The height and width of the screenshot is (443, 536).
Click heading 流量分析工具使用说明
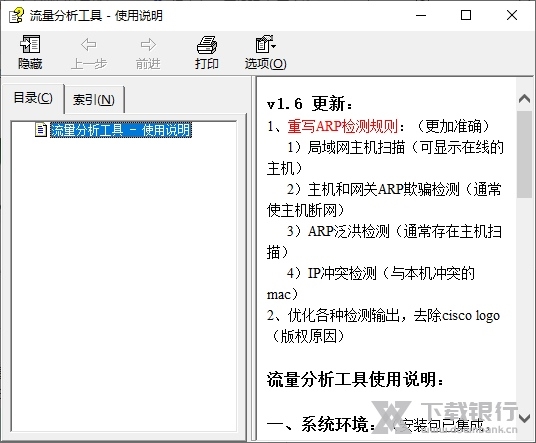[355, 379]
